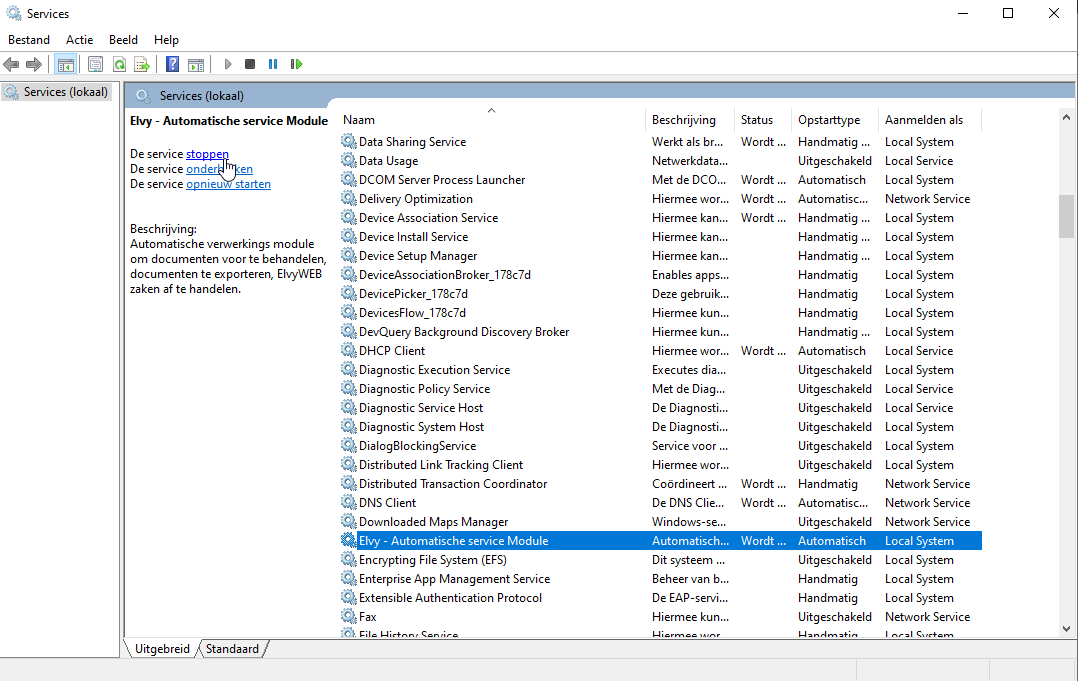Switch to the Uitgebreid tab
The width and height of the screenshot is (1078, 681).
click(162, 649)
